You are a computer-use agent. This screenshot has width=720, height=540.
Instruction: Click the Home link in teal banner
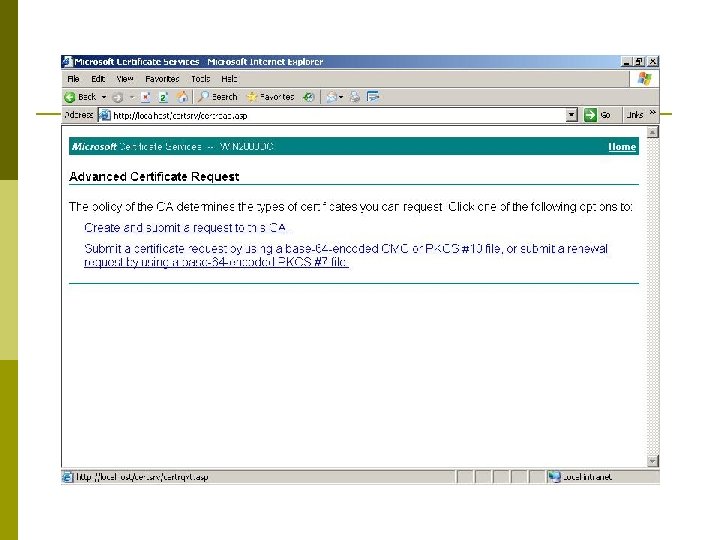622,147
